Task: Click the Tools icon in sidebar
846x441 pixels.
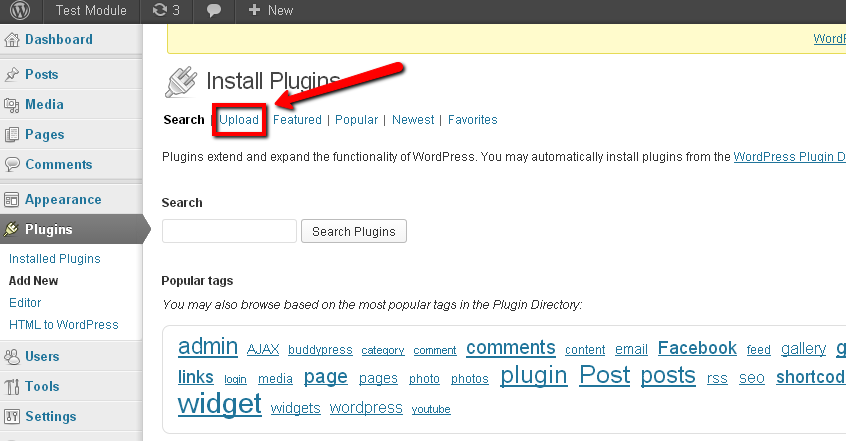Action: coord(11,386)
